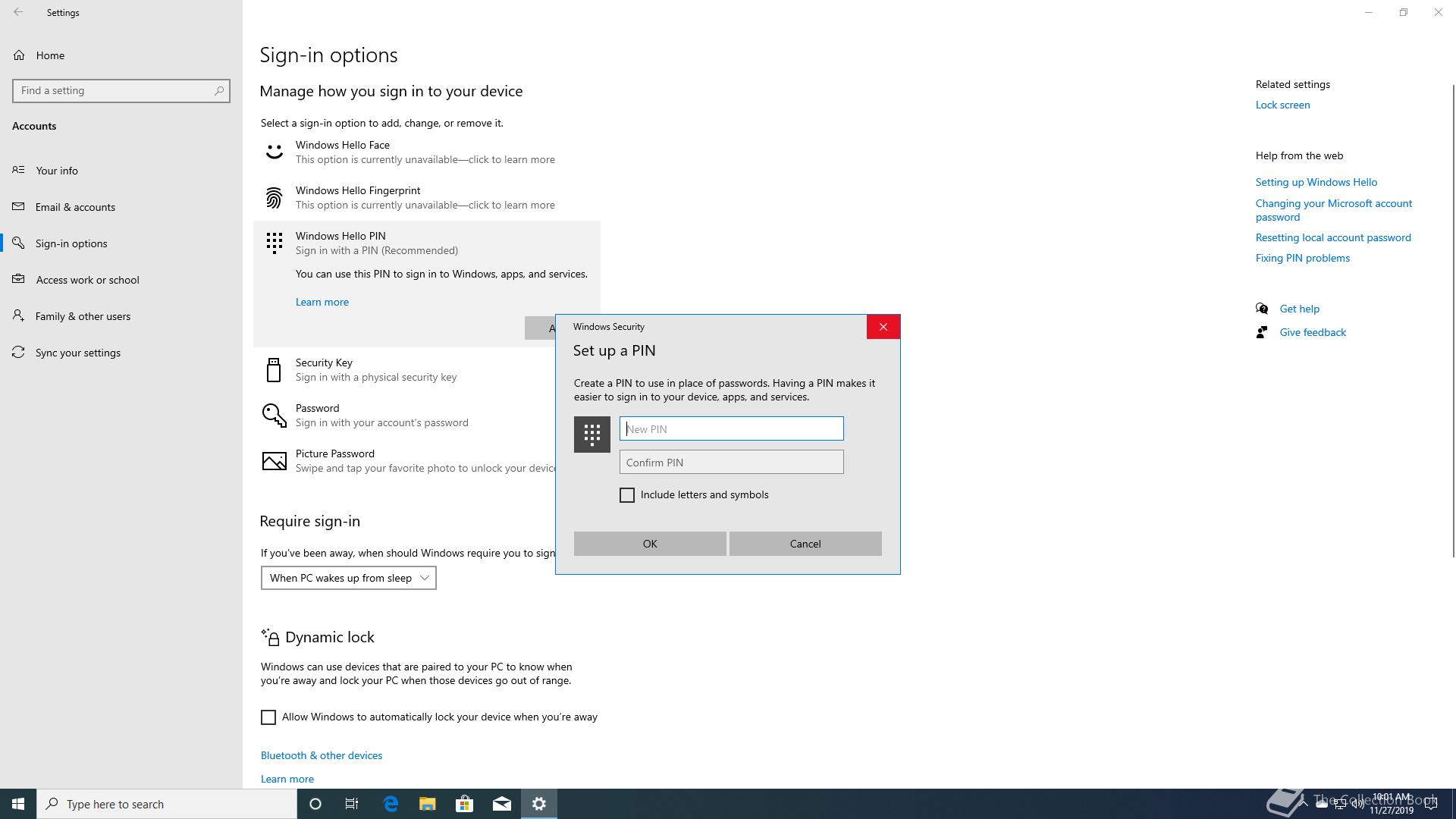Viewport: 1456px width, 819px height.
Task: Open Lock screen related setting
Action: pyautogui.click(x=1282, y=105)
